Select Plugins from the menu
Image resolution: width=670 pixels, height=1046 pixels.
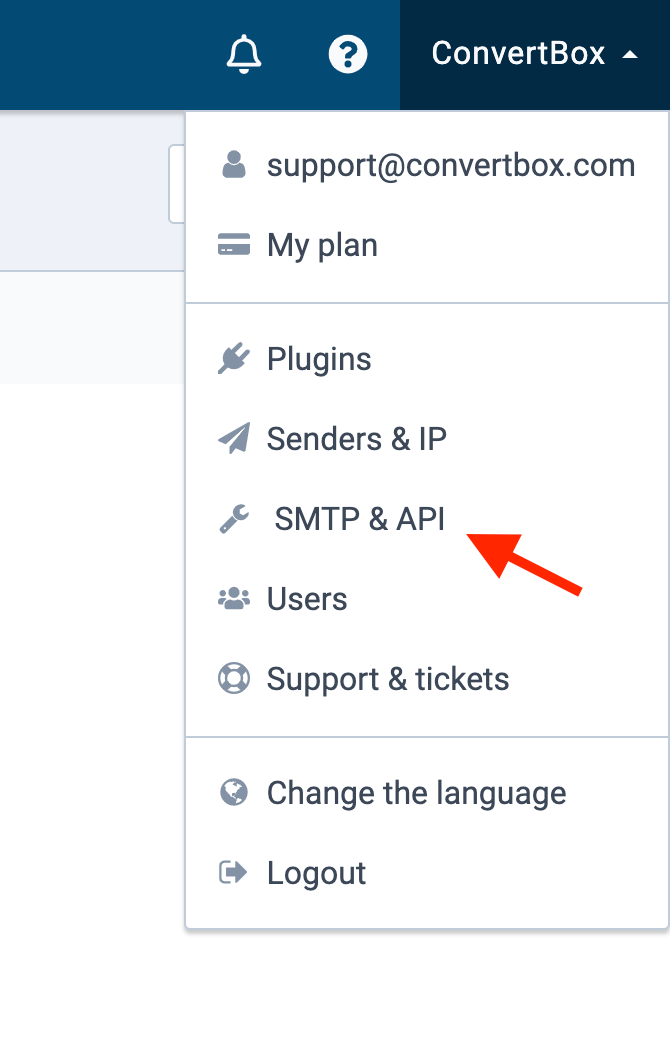coord(427,359)
